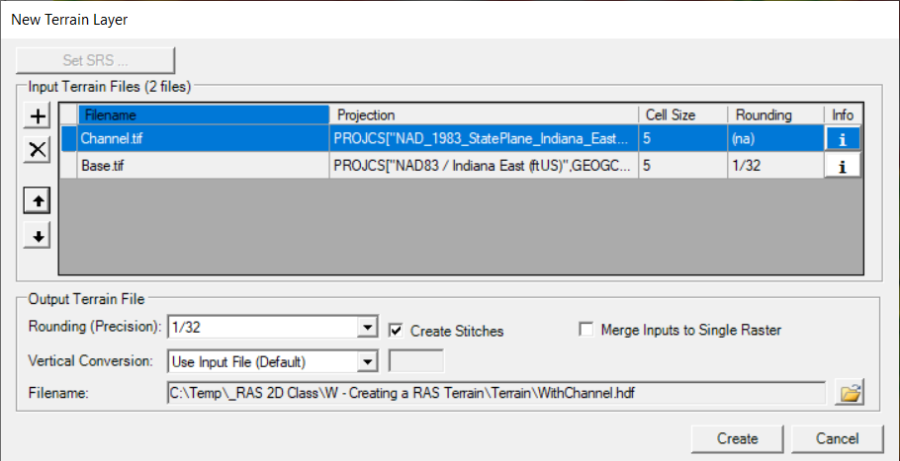Click the cell size value for Base.tif
The width and height of the screenshot is (900, 461).
point(683,166)
